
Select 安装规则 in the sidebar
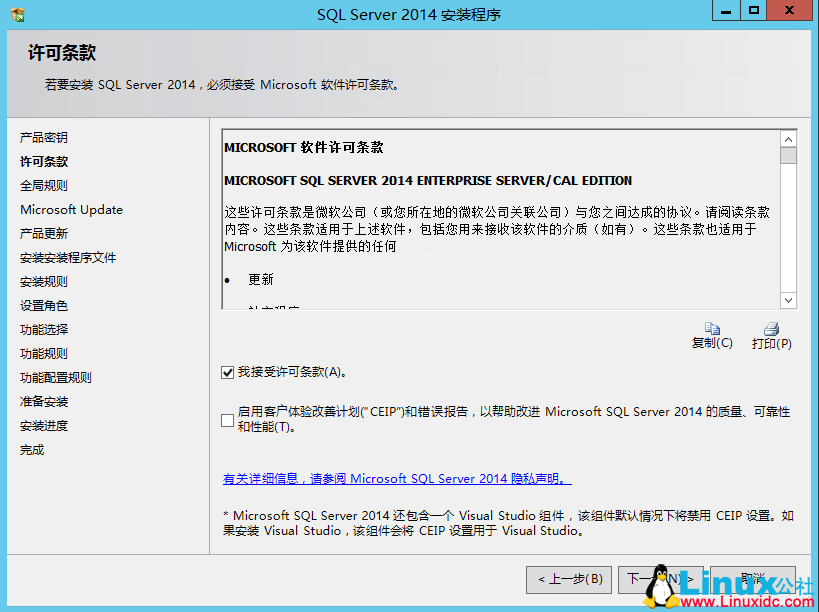[x=42, y=281]
